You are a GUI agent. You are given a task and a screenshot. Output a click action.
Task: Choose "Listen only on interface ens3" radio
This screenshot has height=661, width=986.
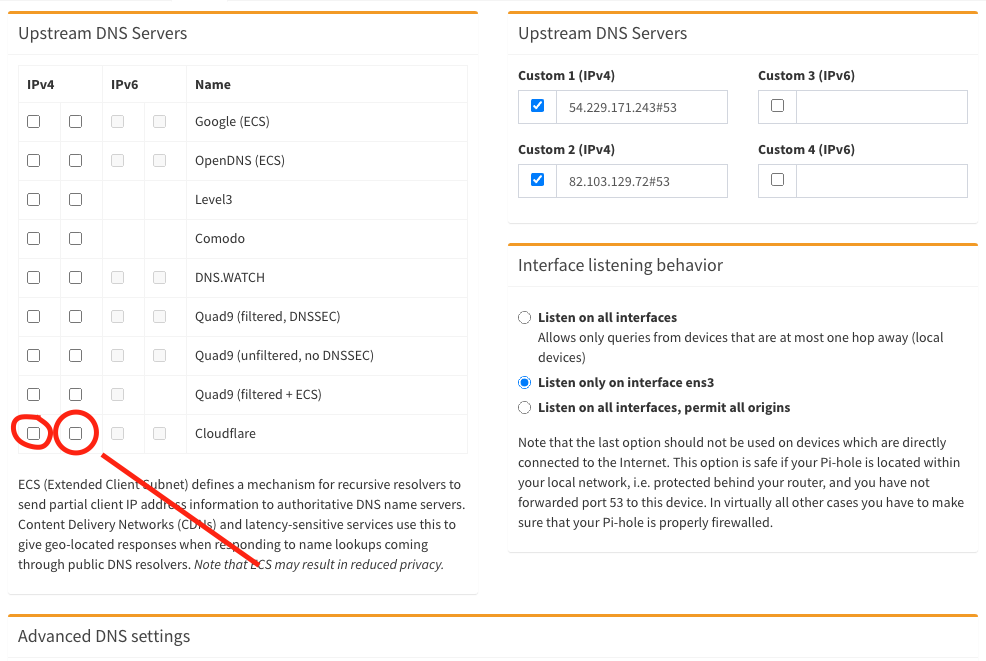point(525,382)
